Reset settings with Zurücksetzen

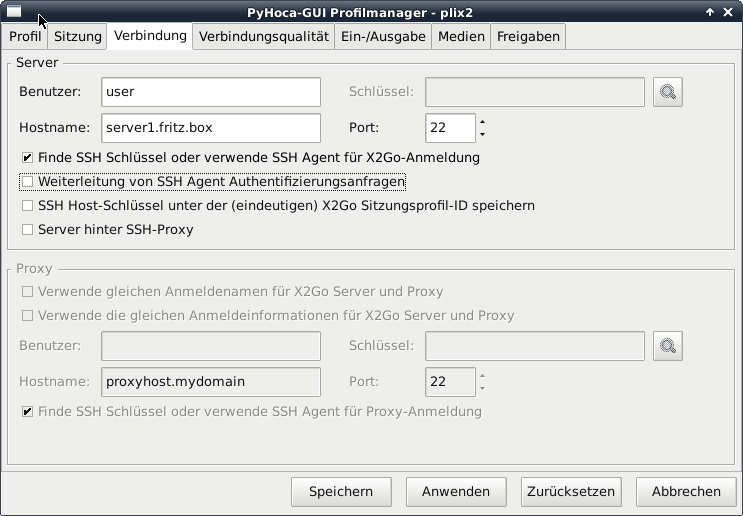571,492
